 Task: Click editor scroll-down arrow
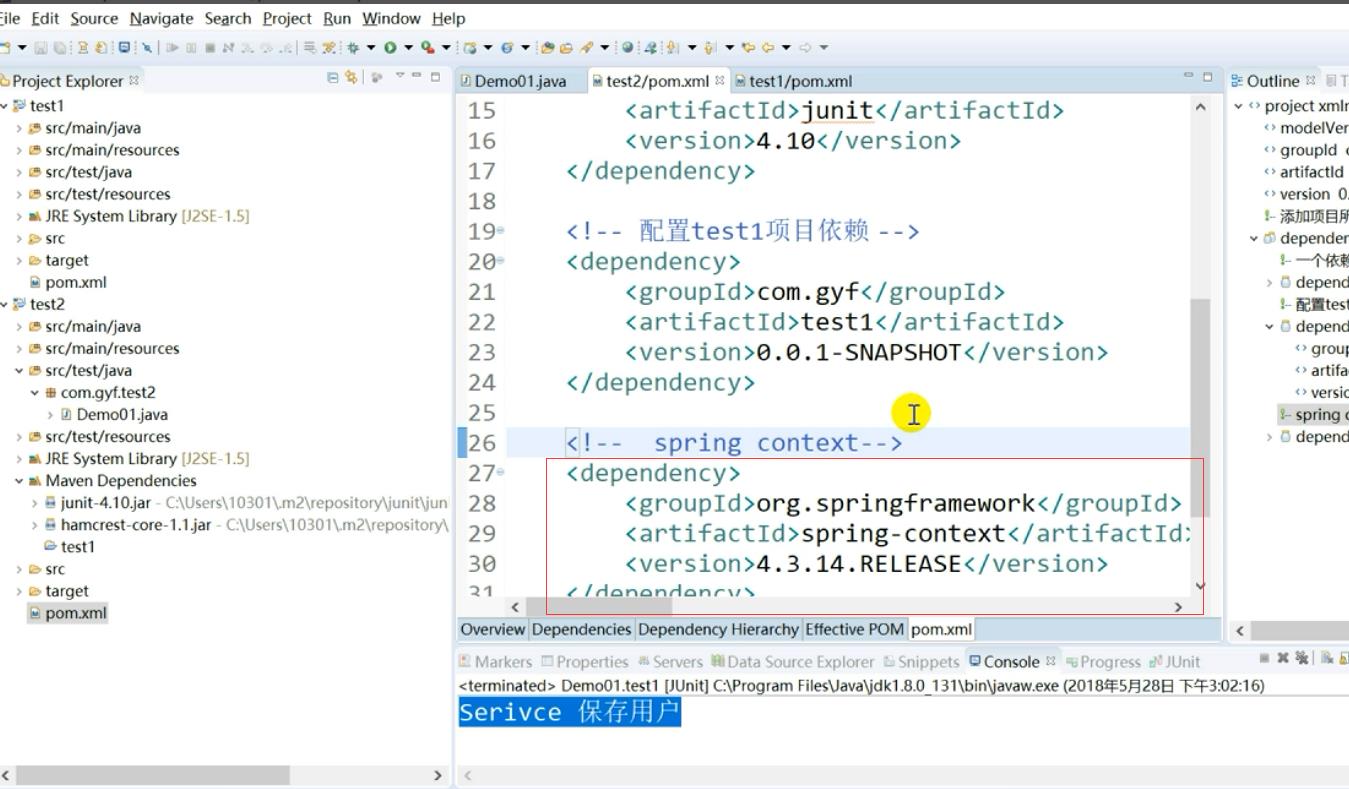(1200, 586)
